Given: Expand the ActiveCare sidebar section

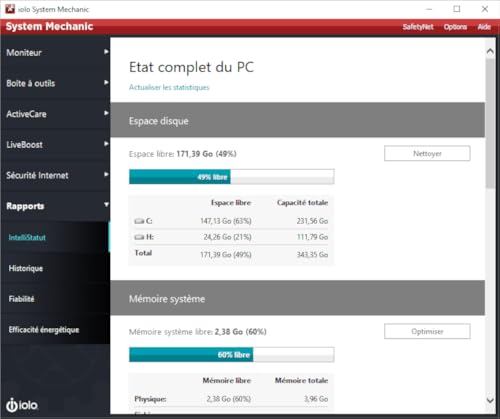Looking at the screenshot, I should tap(55, 114).
